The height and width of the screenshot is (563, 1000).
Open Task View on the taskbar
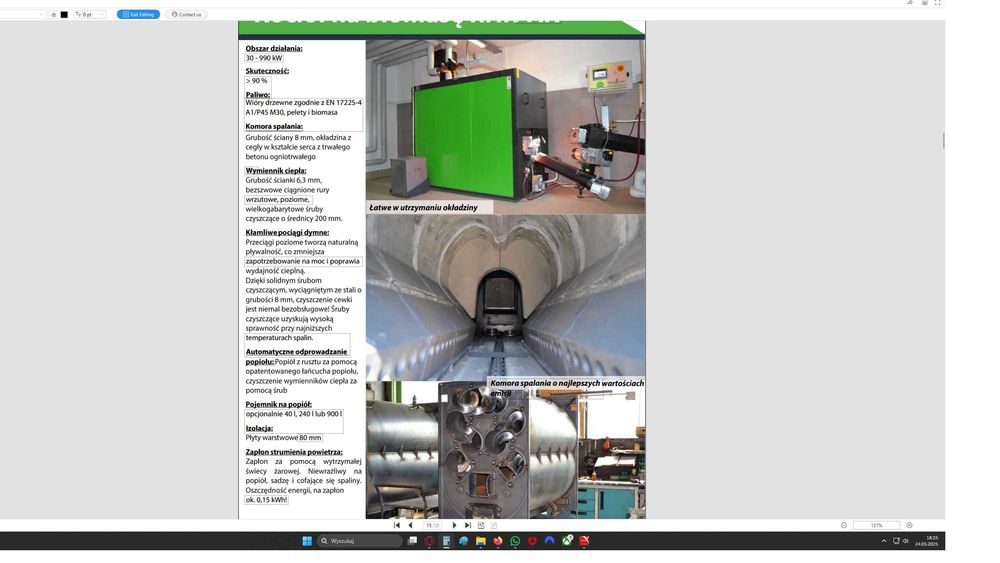click(412, 541)
